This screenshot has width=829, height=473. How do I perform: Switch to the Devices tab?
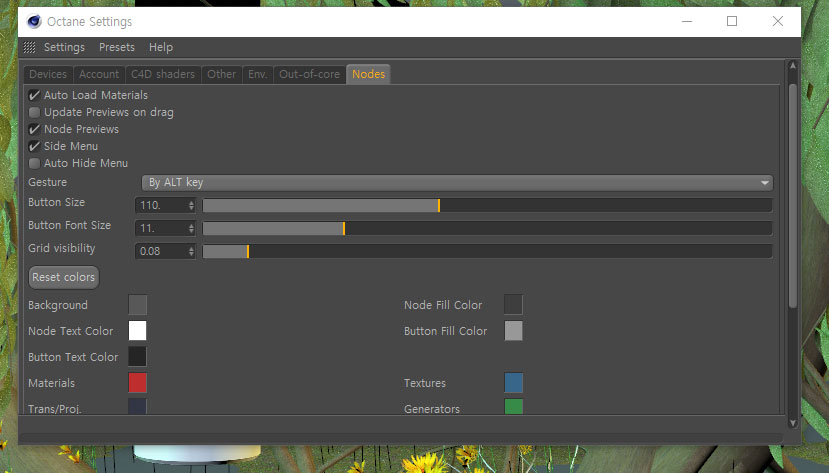(48, 74)
